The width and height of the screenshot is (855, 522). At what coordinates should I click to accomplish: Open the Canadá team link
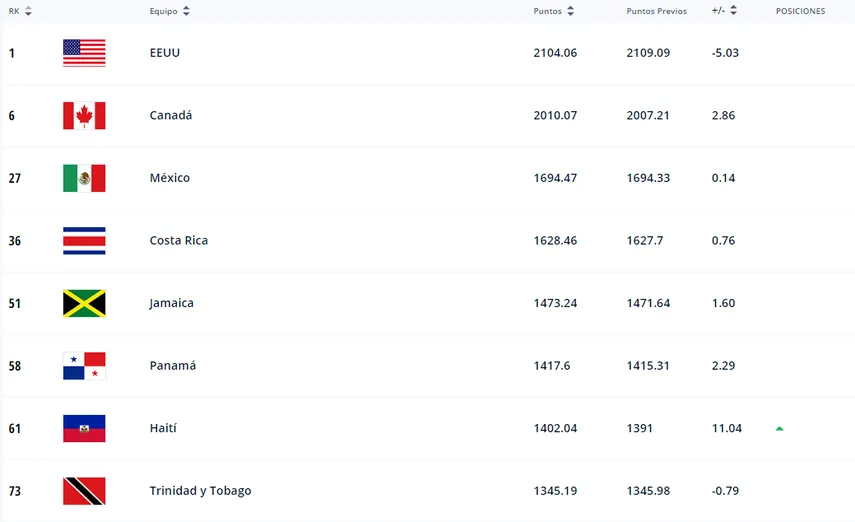[170, 115]
